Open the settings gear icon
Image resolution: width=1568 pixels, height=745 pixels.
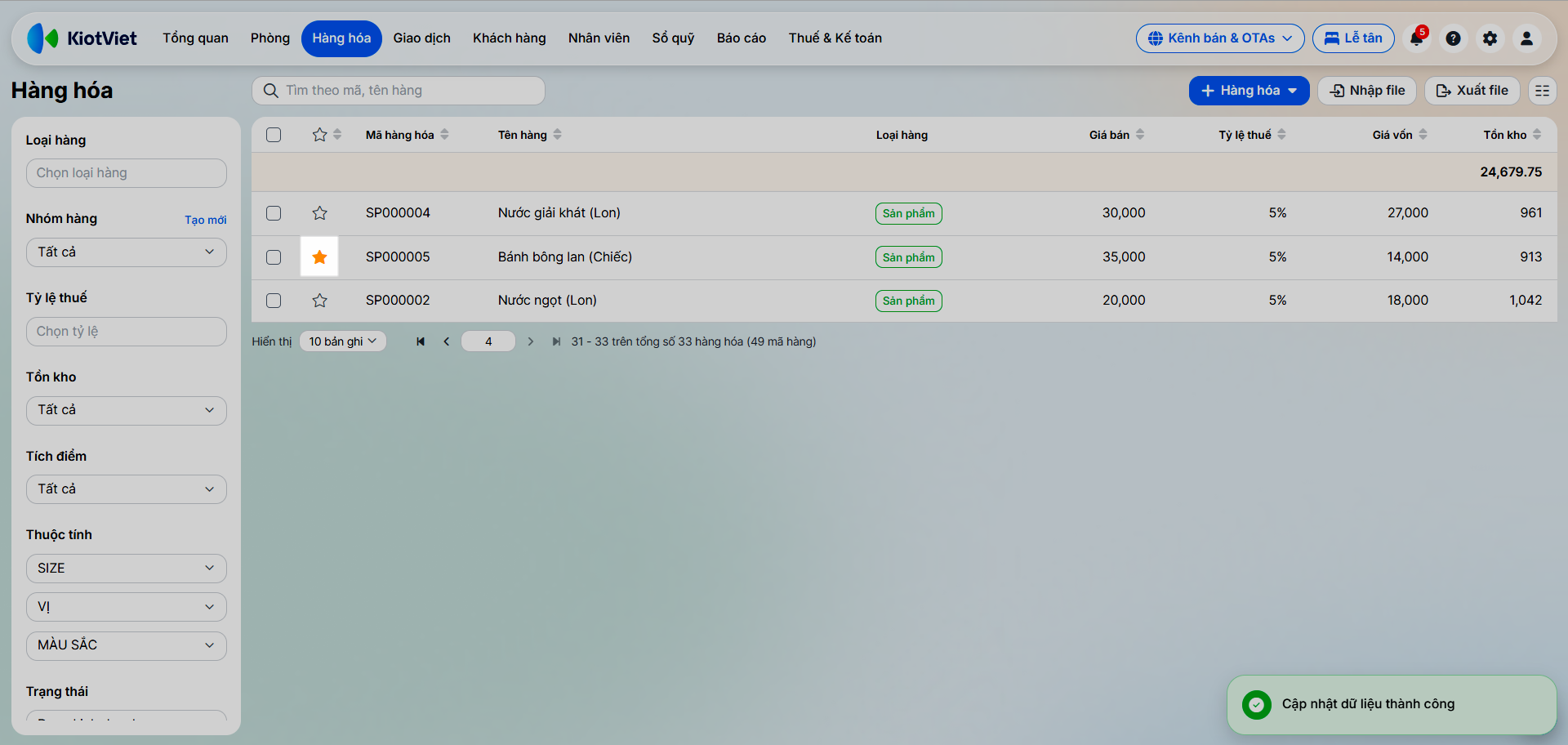coord(1490,38)
